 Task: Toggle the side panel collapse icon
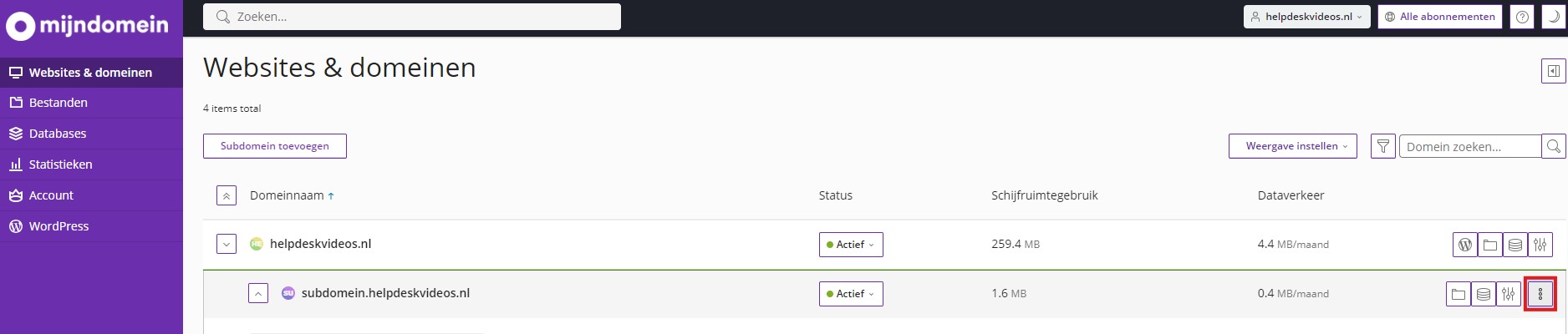click(1553, 71)
